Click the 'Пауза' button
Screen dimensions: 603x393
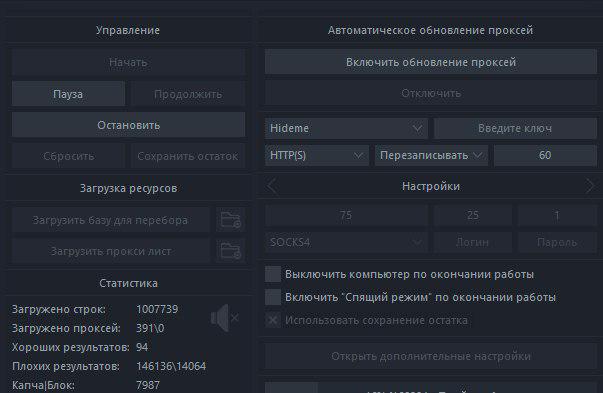68,94
